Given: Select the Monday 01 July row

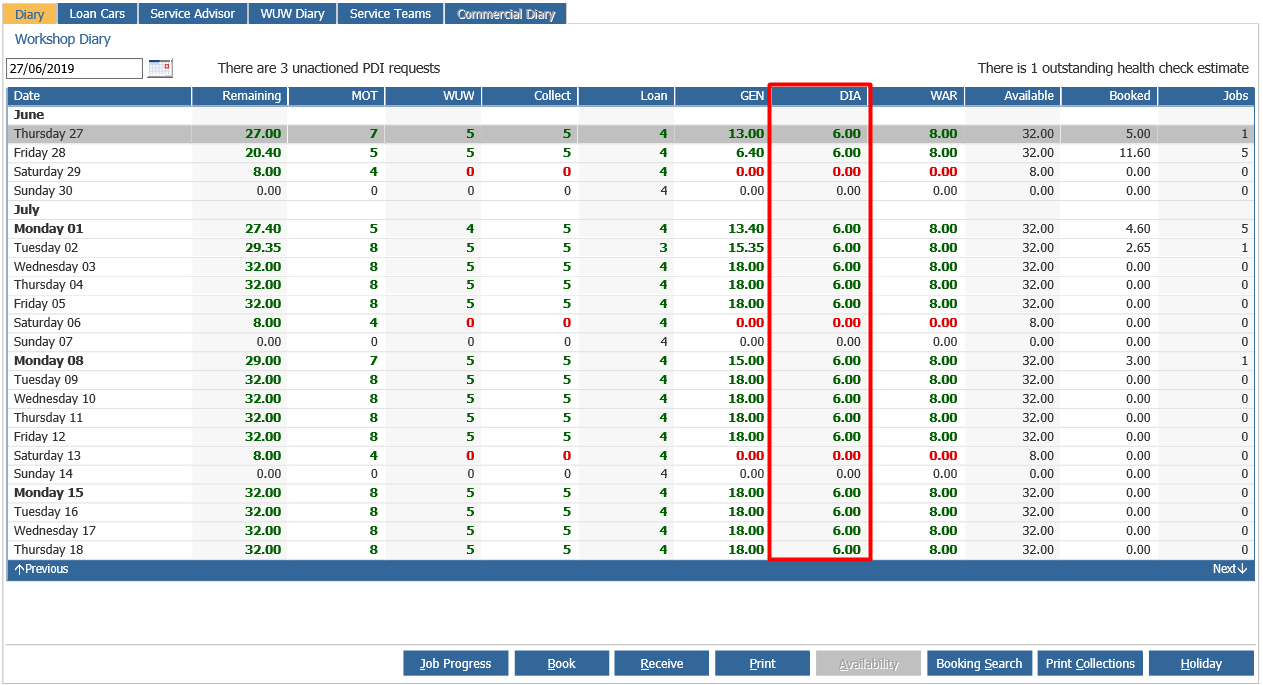Looking at the screenshot, I should tap(631, 229).
